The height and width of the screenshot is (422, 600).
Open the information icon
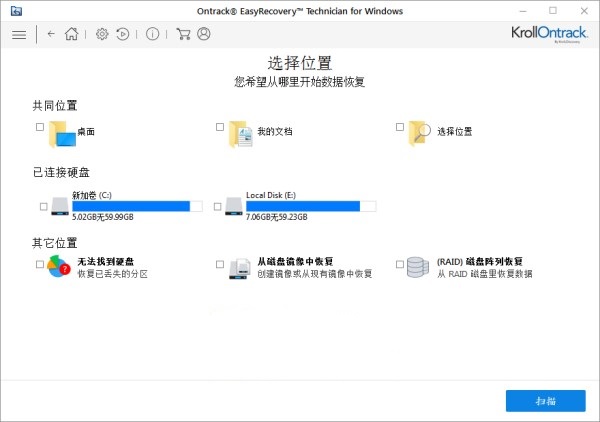tap(152, 34)
